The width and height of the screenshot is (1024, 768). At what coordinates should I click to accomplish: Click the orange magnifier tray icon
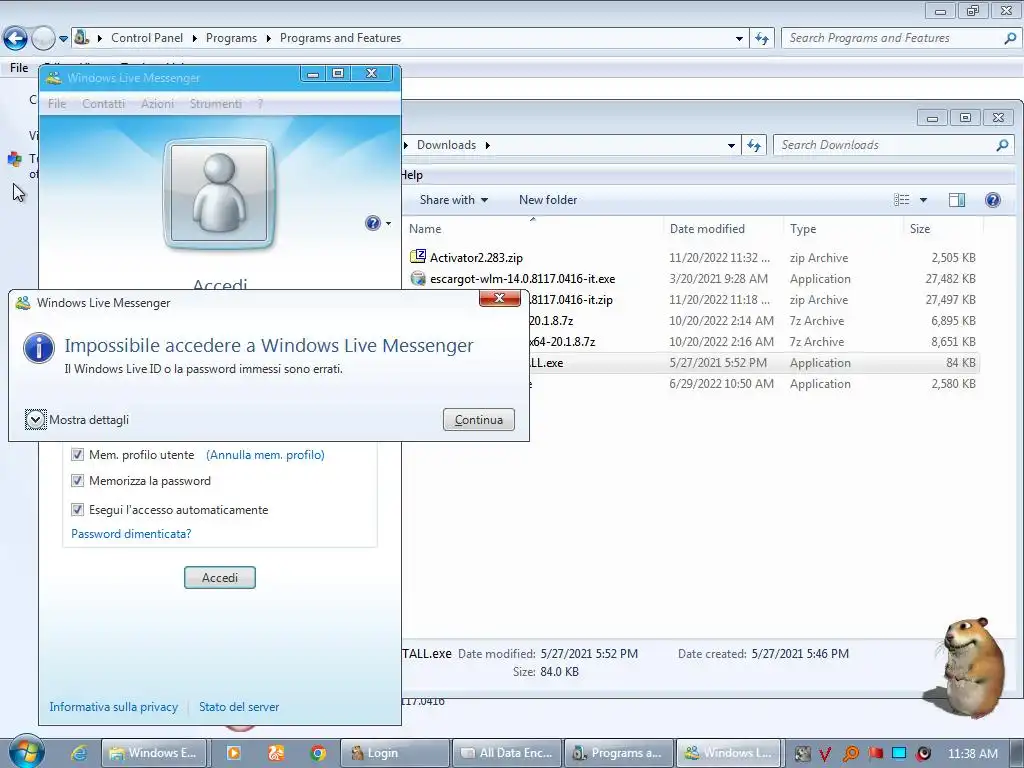point(850,754)
